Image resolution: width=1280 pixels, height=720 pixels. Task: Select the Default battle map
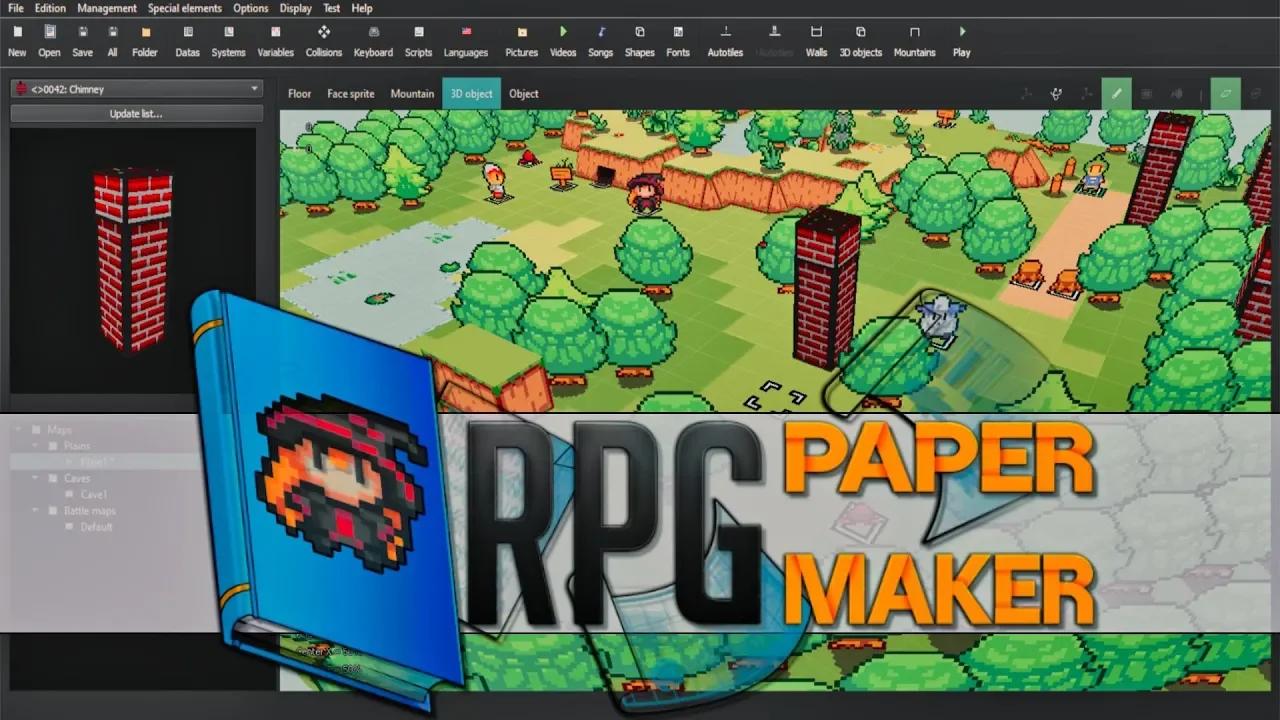pyautogui.click(x=96, y=527)
